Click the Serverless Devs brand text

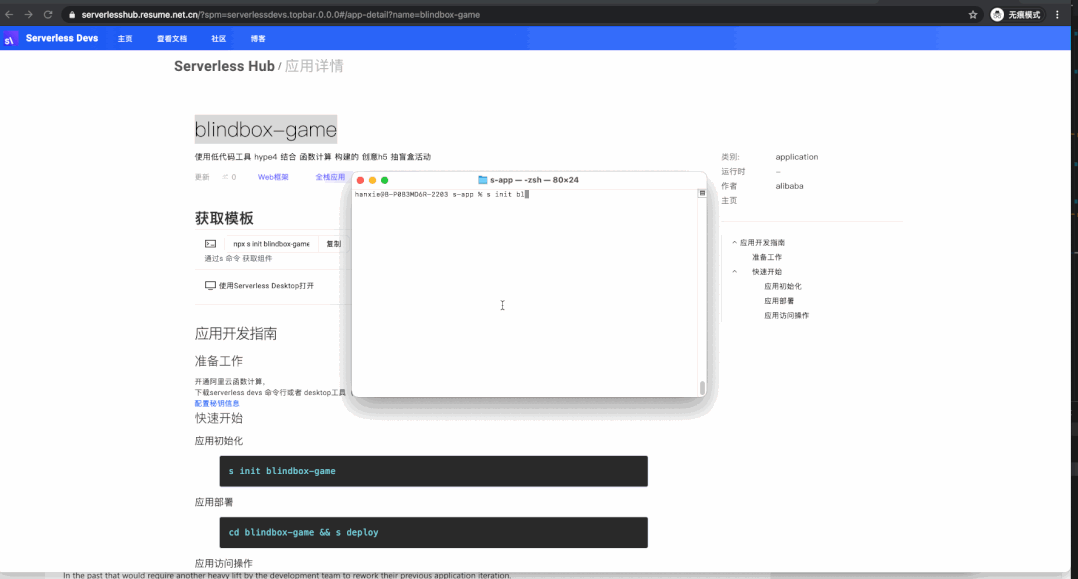click(62, 39)
